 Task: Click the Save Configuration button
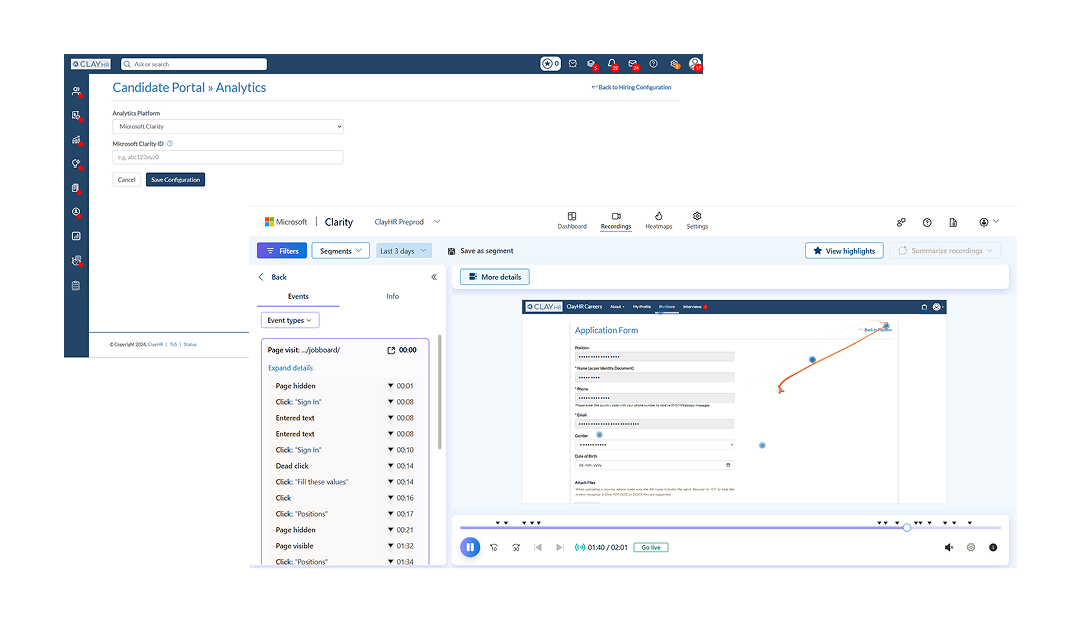(175, 180)
